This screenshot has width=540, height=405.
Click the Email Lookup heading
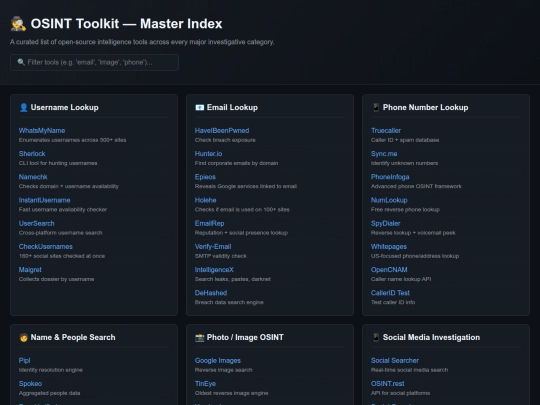pyautogui.click(x=232, y=107)
